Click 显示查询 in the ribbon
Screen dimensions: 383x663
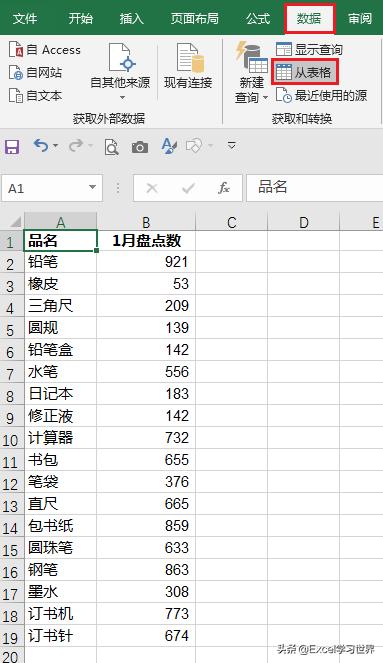pos(309,49)
